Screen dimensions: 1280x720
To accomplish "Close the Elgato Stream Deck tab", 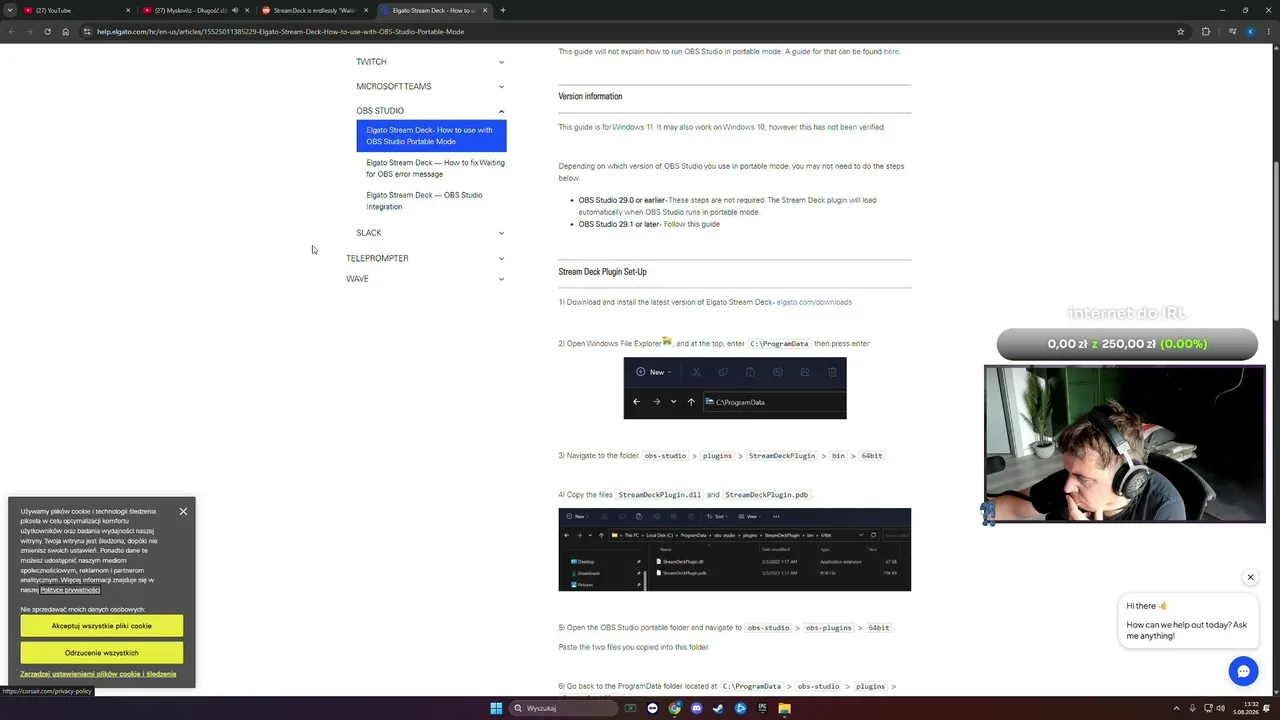I will click(485, 10).
